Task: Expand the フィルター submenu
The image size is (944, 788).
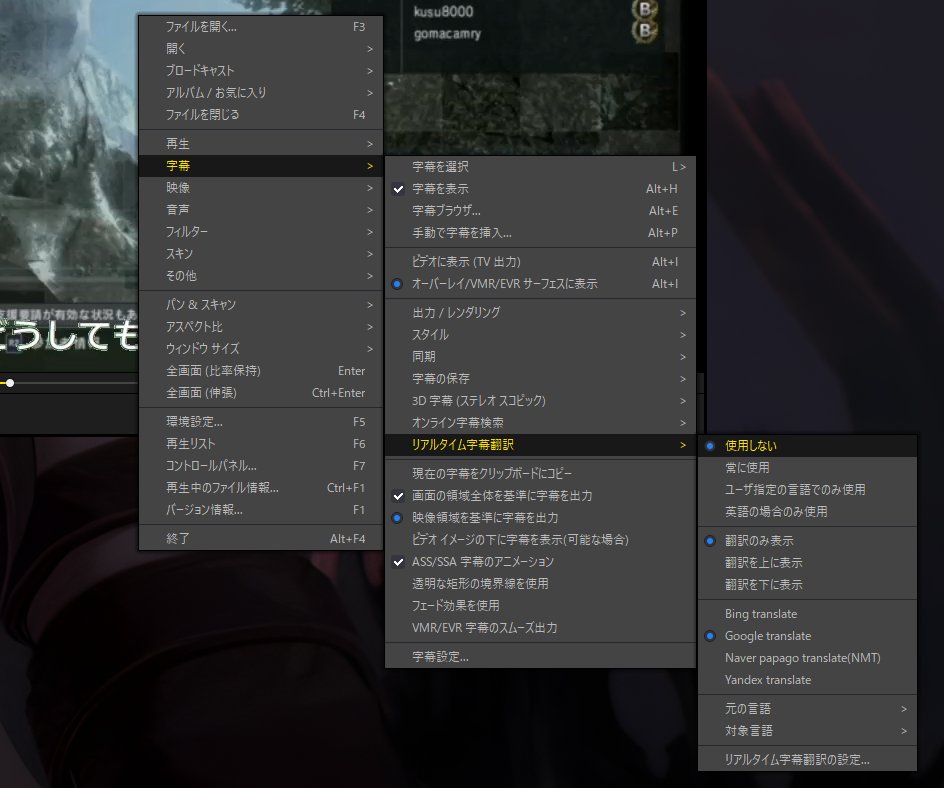Action: point(261,232)
